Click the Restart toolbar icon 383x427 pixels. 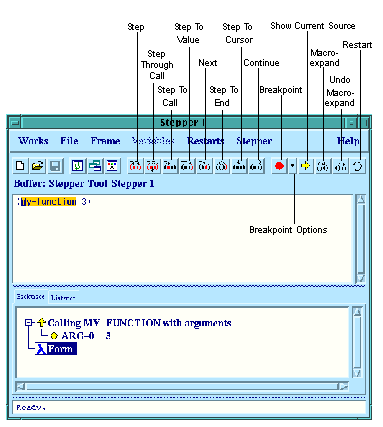tap(358, 166)
